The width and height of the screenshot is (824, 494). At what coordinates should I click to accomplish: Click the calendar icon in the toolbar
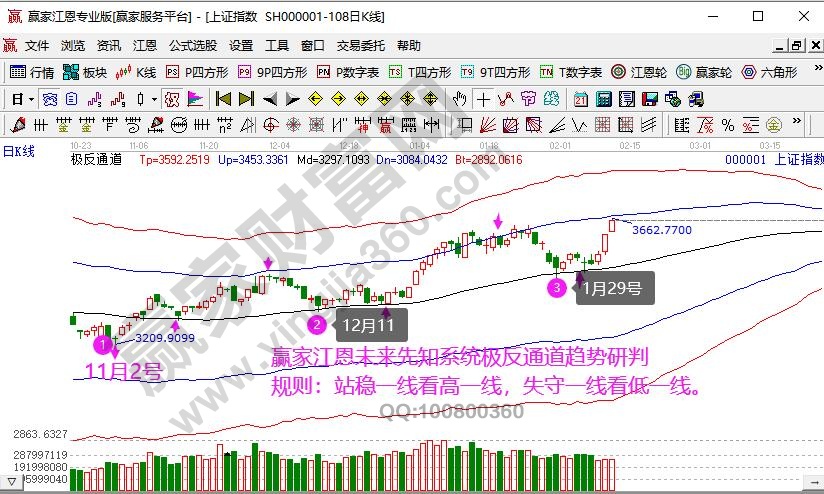(x=581, y=99)
